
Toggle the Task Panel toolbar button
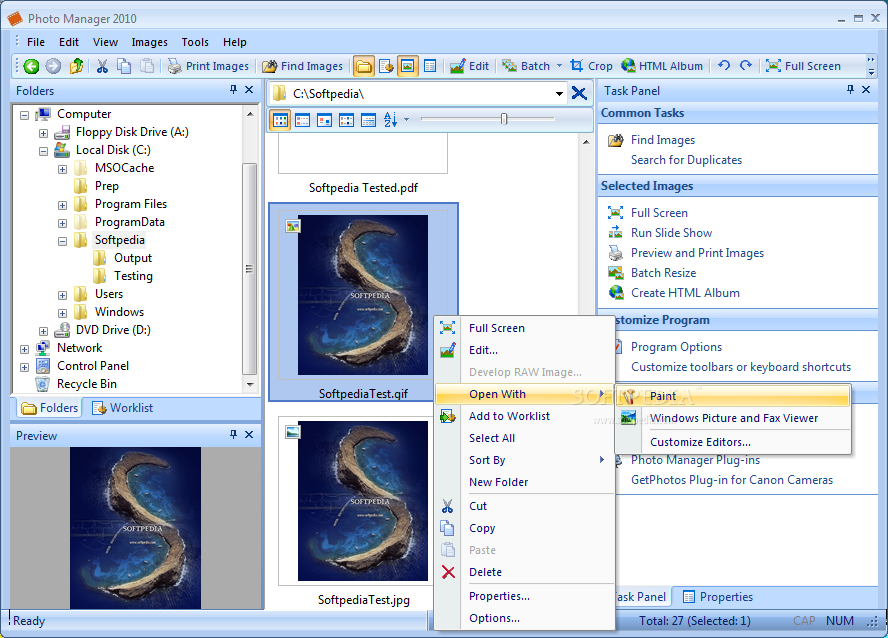(x=430, y=66)
